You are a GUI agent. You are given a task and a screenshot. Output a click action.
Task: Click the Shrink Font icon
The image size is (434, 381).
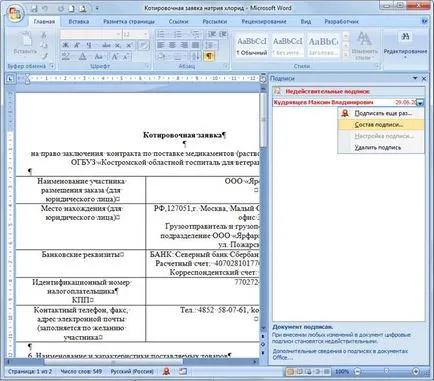(126, 56)
